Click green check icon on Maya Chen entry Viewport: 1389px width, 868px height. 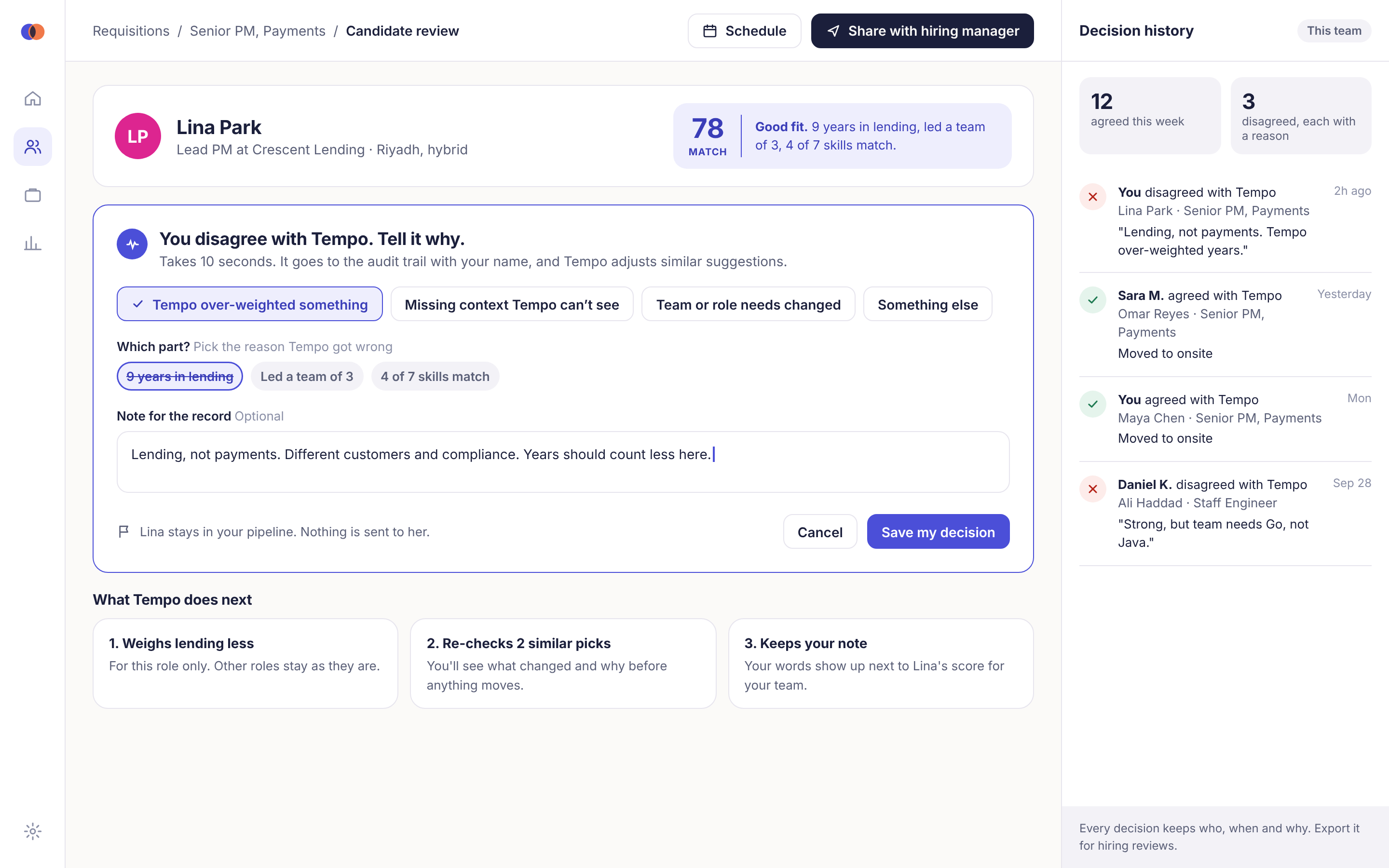point(1093,404)
